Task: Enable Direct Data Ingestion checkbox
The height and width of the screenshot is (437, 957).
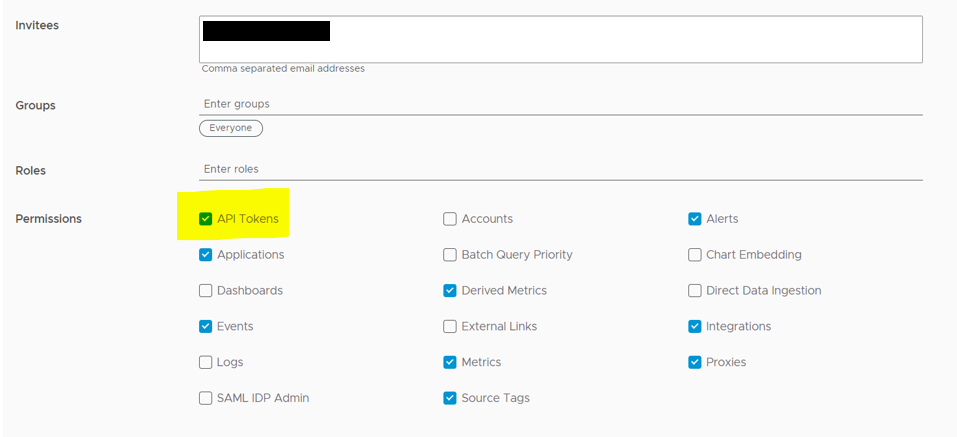Action: 695,291
